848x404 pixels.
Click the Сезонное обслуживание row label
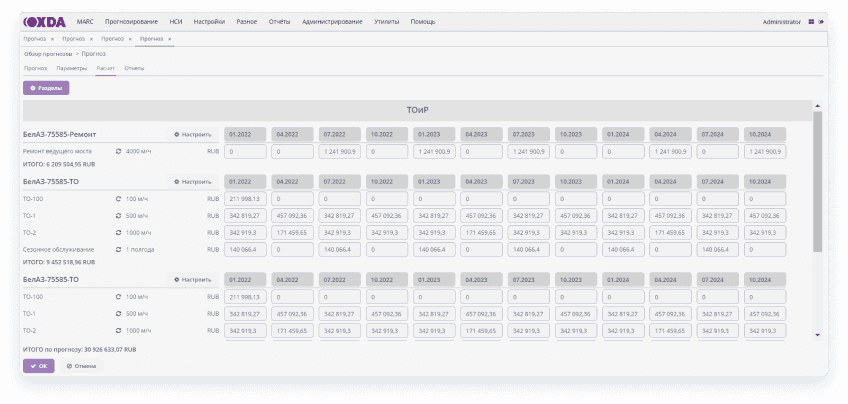point(59,250)
